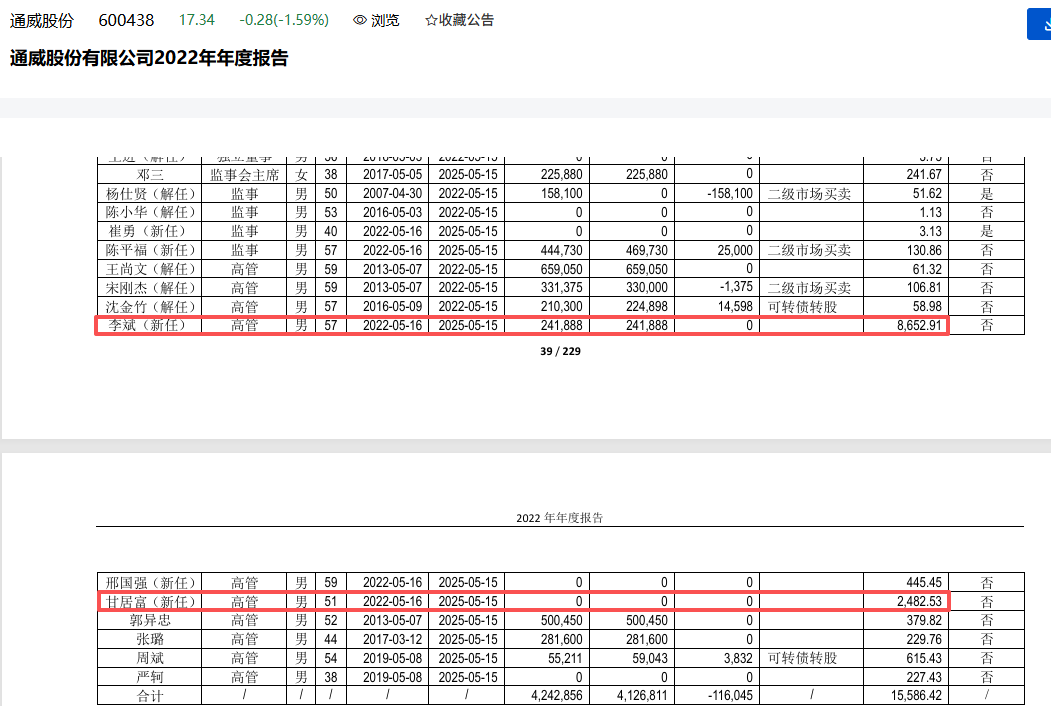Click 可转债转股 in 沈金竹 row

pyautogui.click(x=801, y=307)
